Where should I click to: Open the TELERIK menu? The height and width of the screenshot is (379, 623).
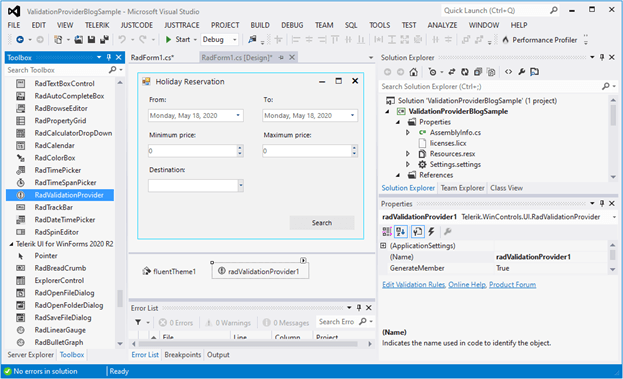[97, 25]
